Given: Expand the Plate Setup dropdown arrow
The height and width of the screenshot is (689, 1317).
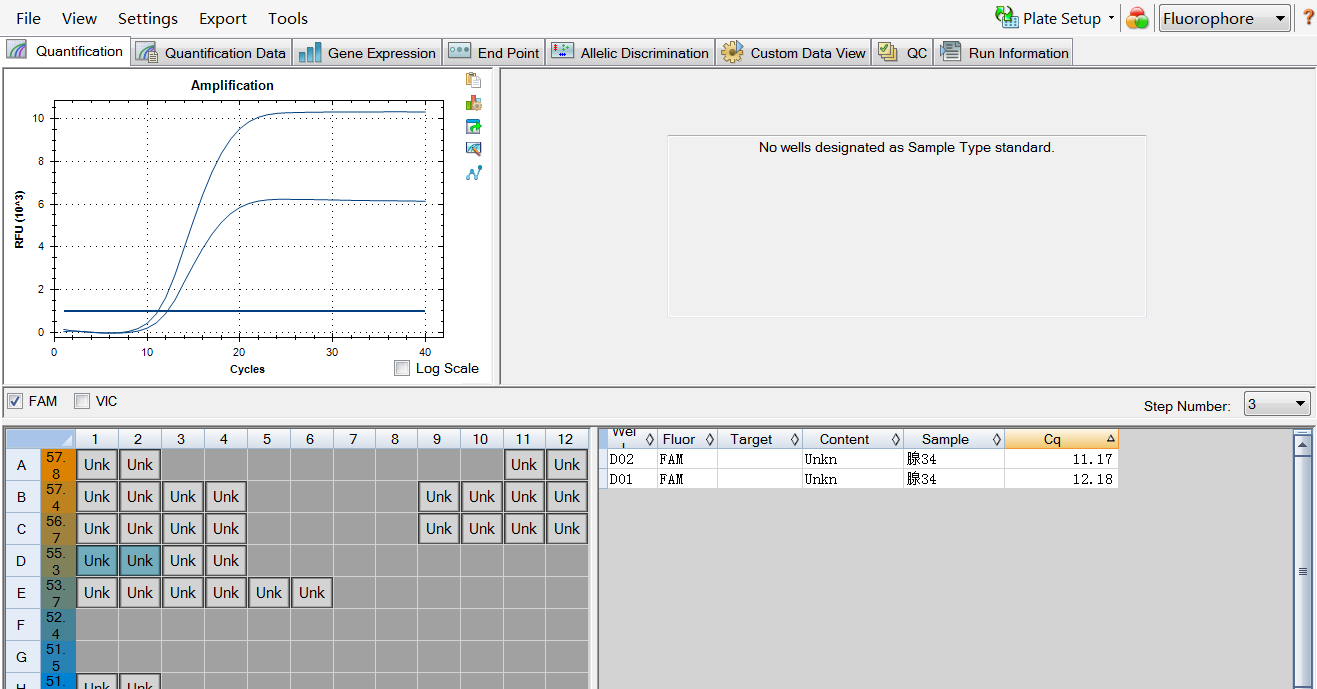Looking at the screenshot, I should tap(1111, 19).
